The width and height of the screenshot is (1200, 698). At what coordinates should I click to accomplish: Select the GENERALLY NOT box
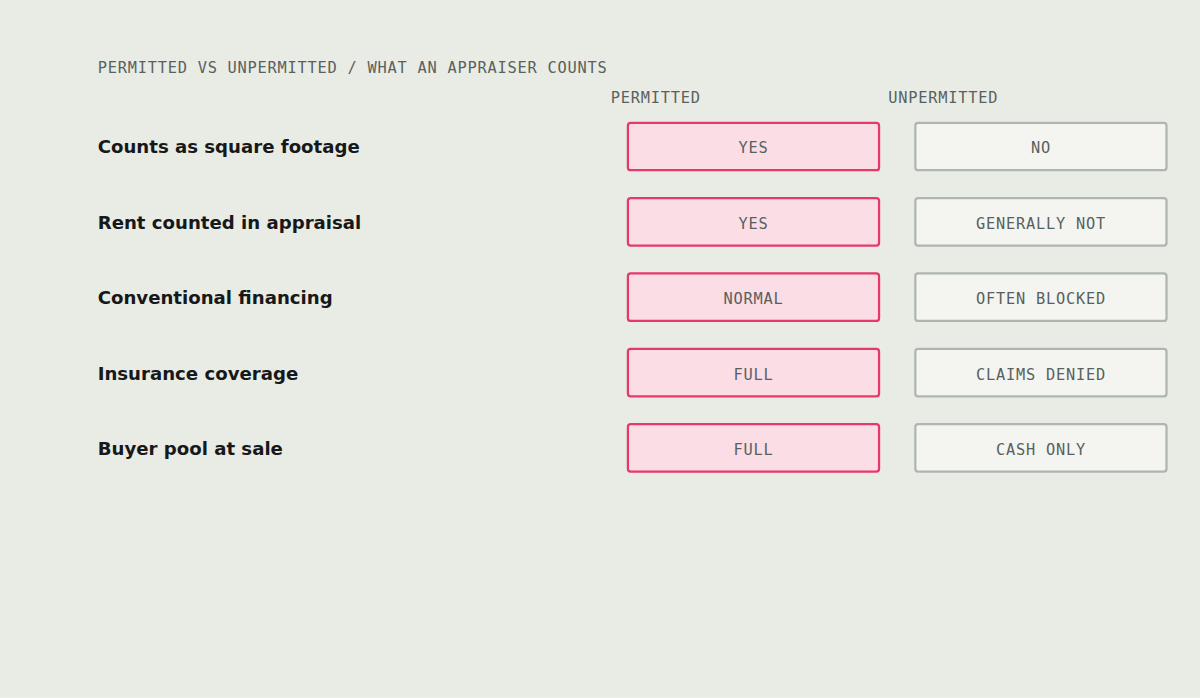(x=1041, y=222)
